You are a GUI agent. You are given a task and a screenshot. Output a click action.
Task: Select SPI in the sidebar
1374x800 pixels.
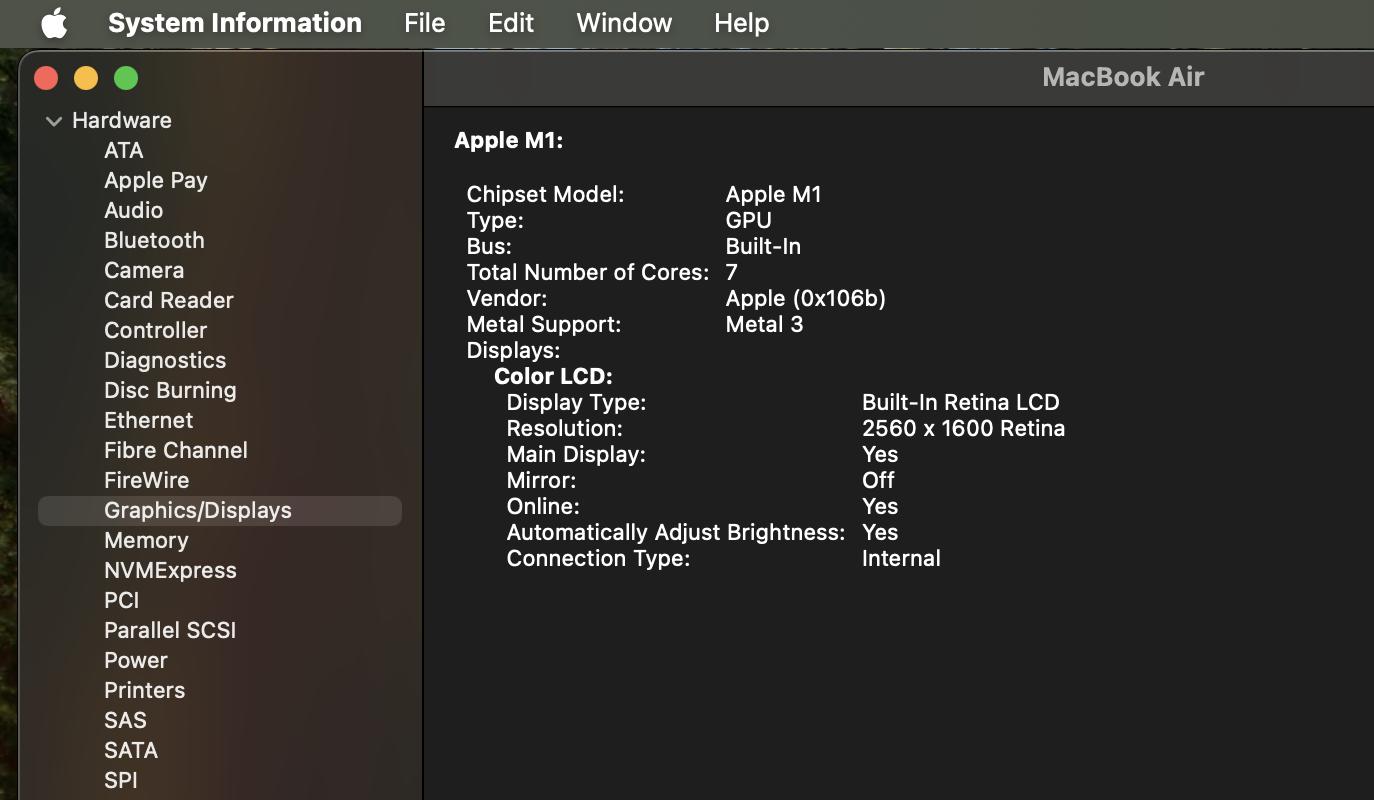(121, 780)
